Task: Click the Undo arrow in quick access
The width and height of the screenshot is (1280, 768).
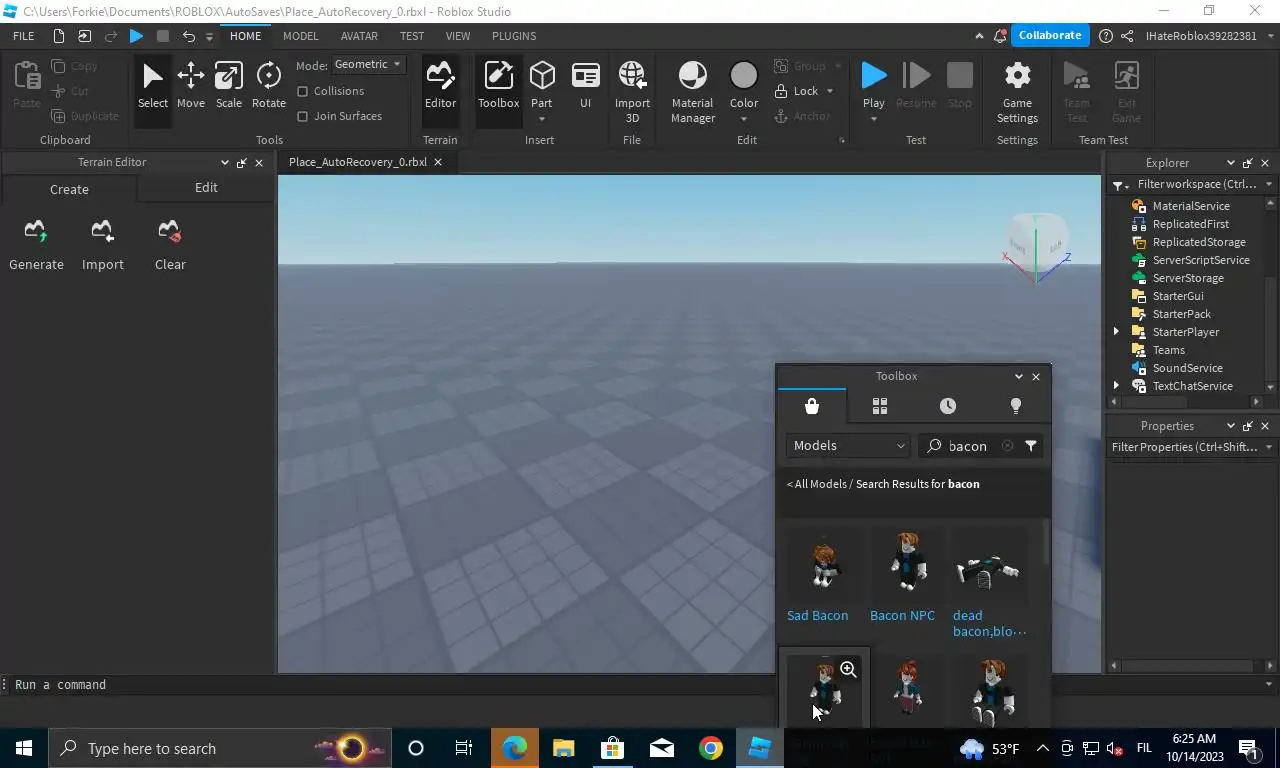Action: coord(188,36)
